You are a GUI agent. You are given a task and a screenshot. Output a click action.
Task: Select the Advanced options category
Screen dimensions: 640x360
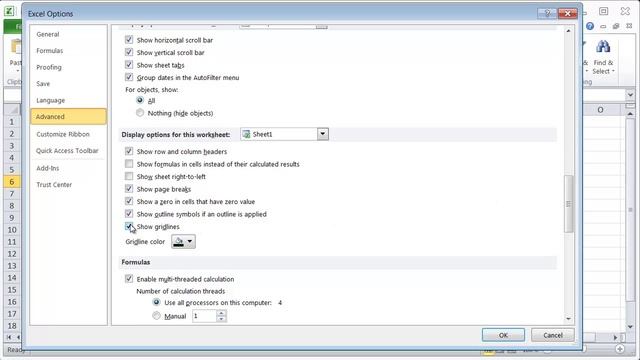pos(68,116)
